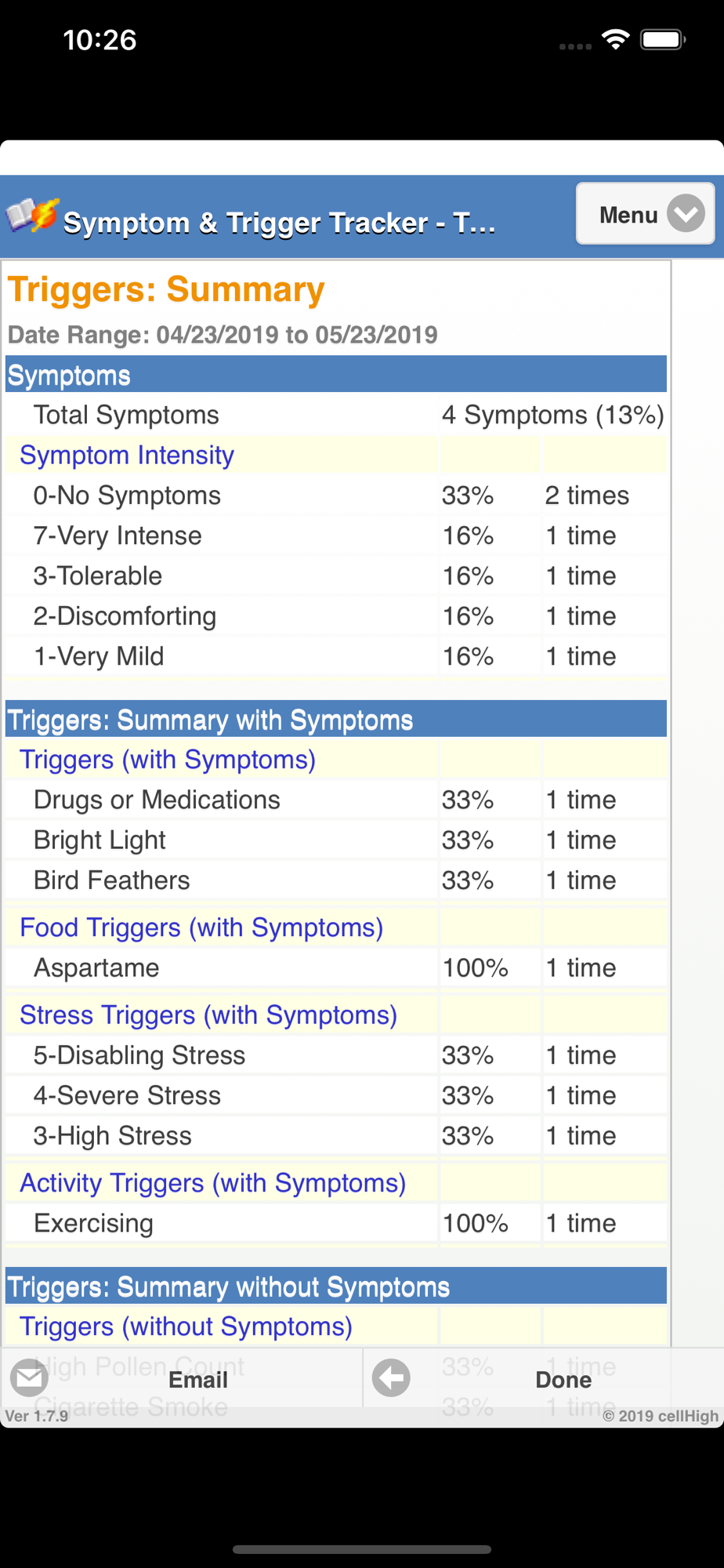The height and width of the screenshot is (1568, 724).
Task: Open Stress Triggers (with Symptoms) link
Action: pos(208,1014)
